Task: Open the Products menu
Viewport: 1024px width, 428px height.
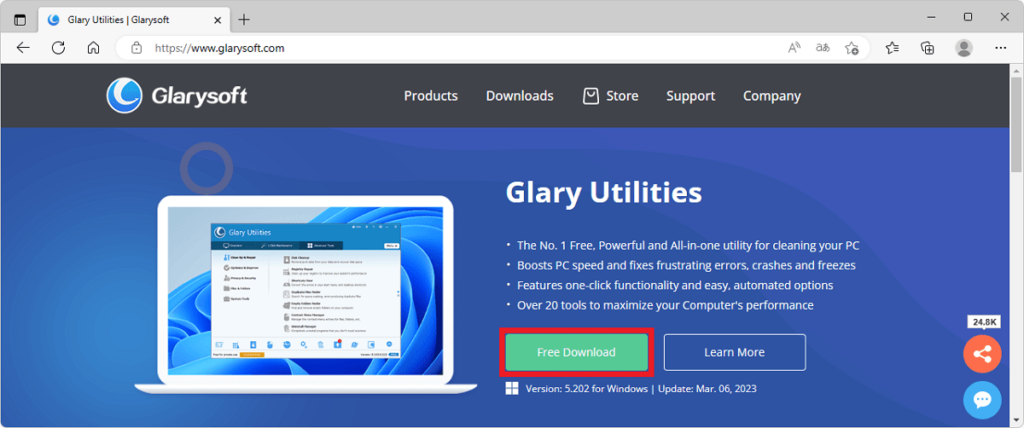Action: click(x=431, y=96)
